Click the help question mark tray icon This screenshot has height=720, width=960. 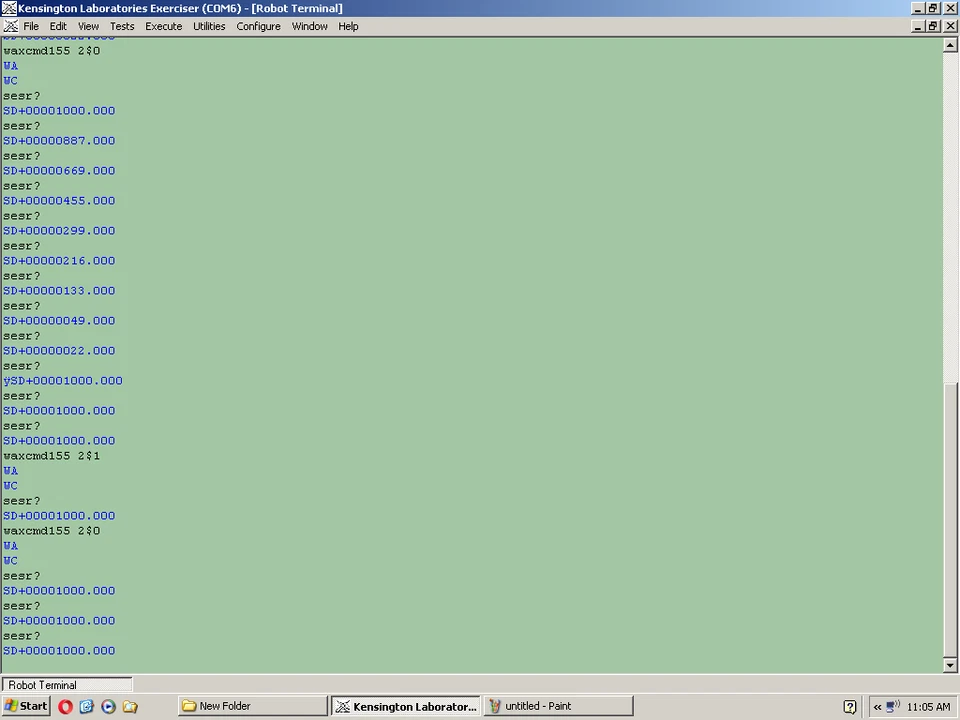pyautogui.click(x=850, y=707)
